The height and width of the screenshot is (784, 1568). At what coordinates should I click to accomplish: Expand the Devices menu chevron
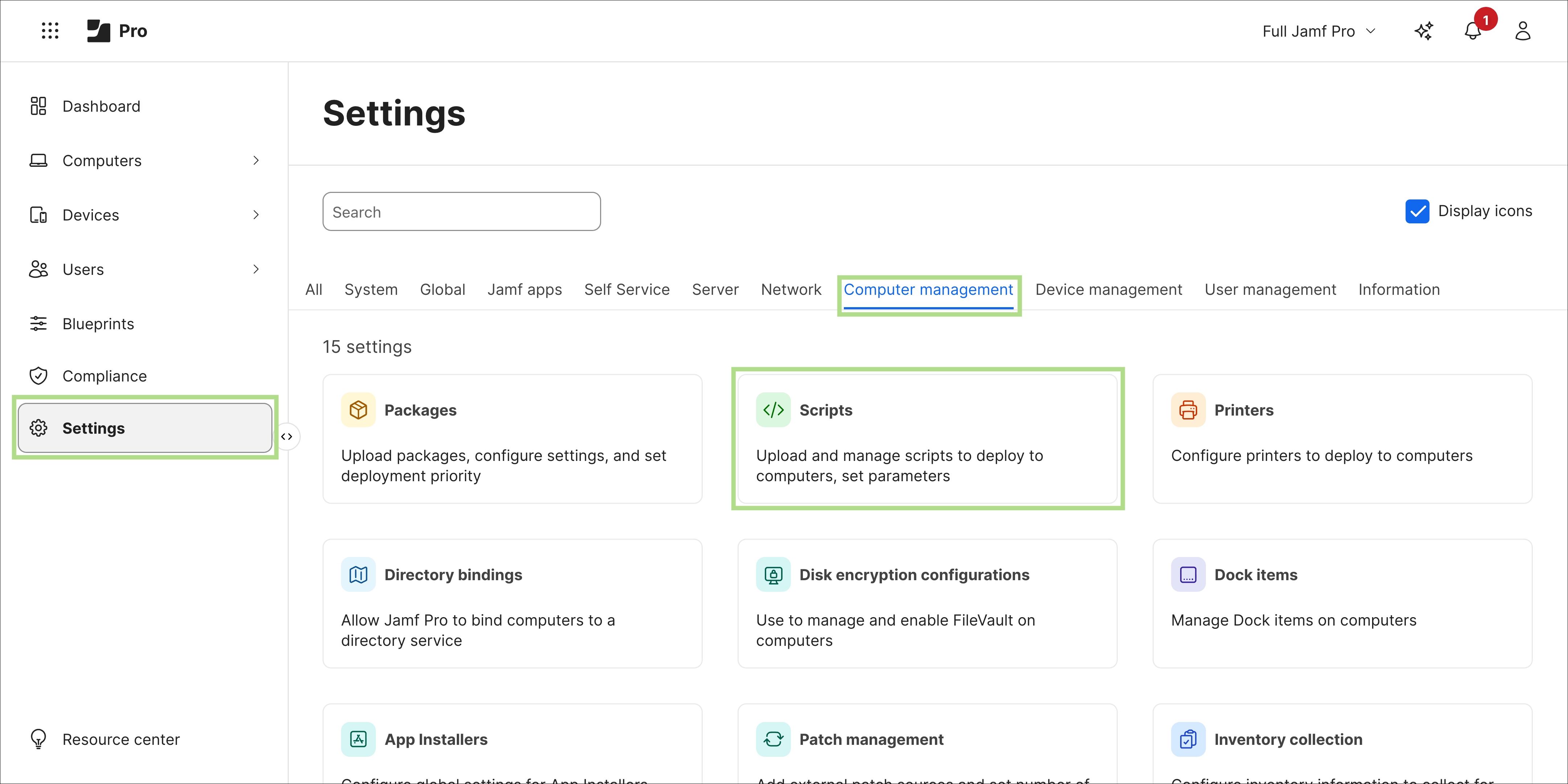pyautogui.click(x=256, y=215)
